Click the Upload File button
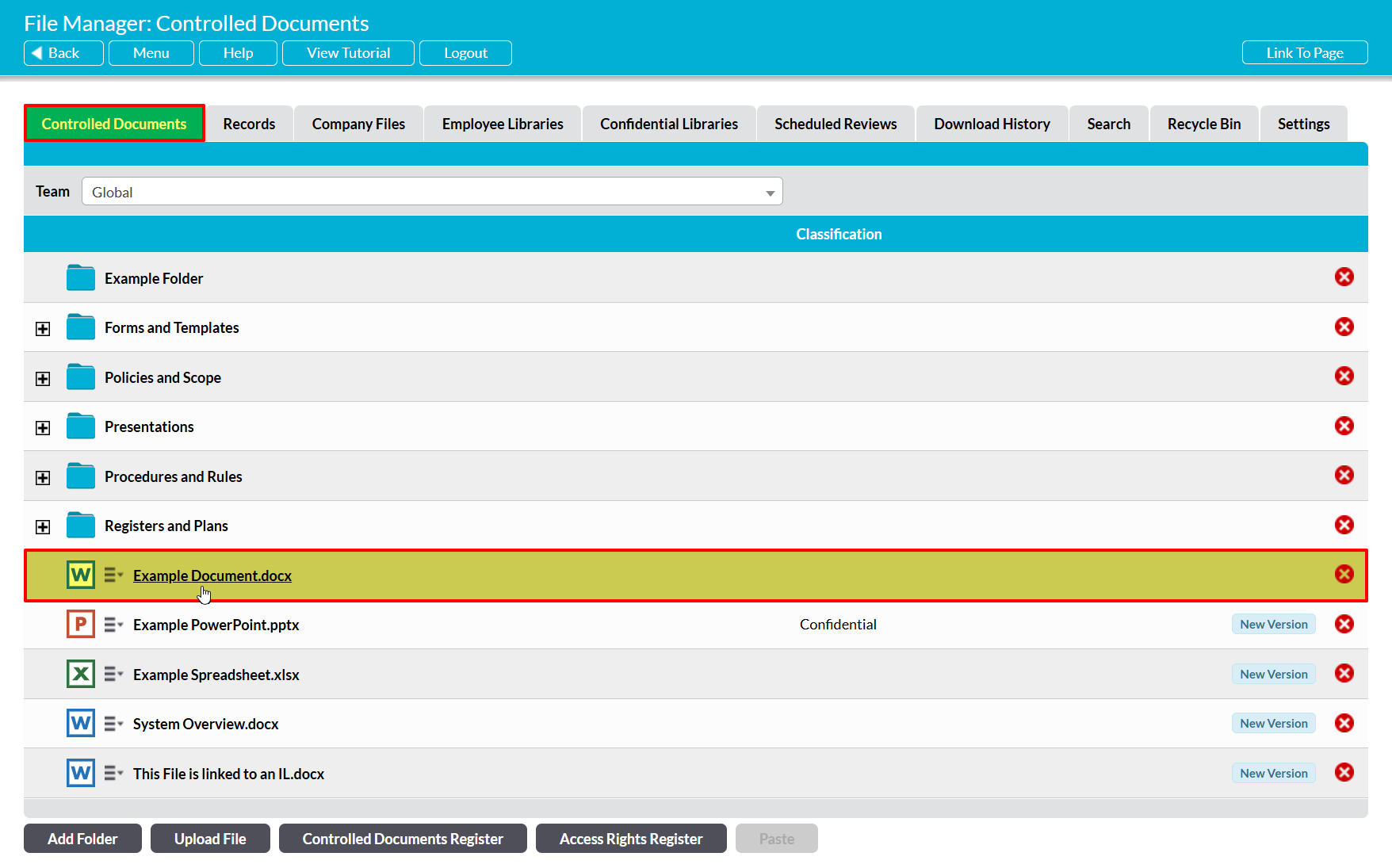The width and height of the screenshot is (1392, 868). 210,839
